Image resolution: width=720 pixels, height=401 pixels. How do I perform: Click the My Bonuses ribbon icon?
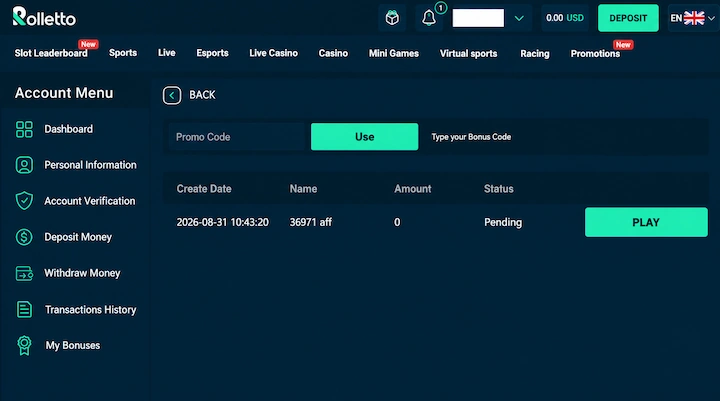[x=24, y=345]
